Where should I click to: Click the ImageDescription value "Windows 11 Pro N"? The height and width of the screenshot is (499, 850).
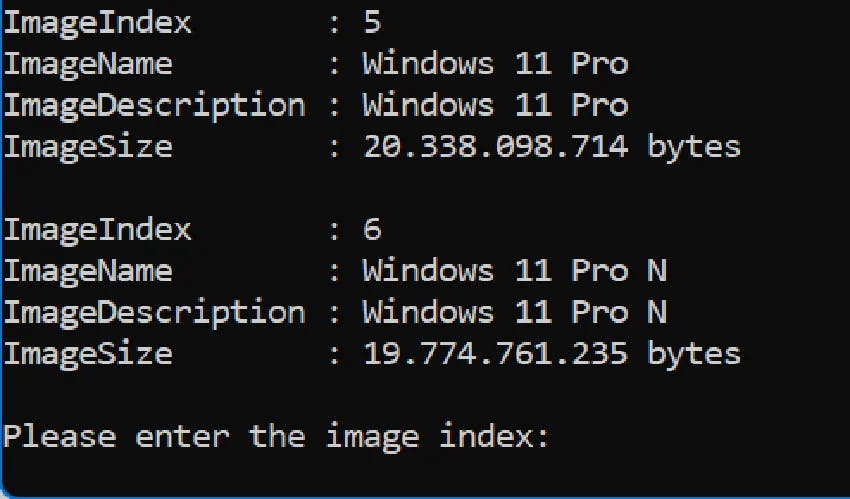click(x=514, y=312)
